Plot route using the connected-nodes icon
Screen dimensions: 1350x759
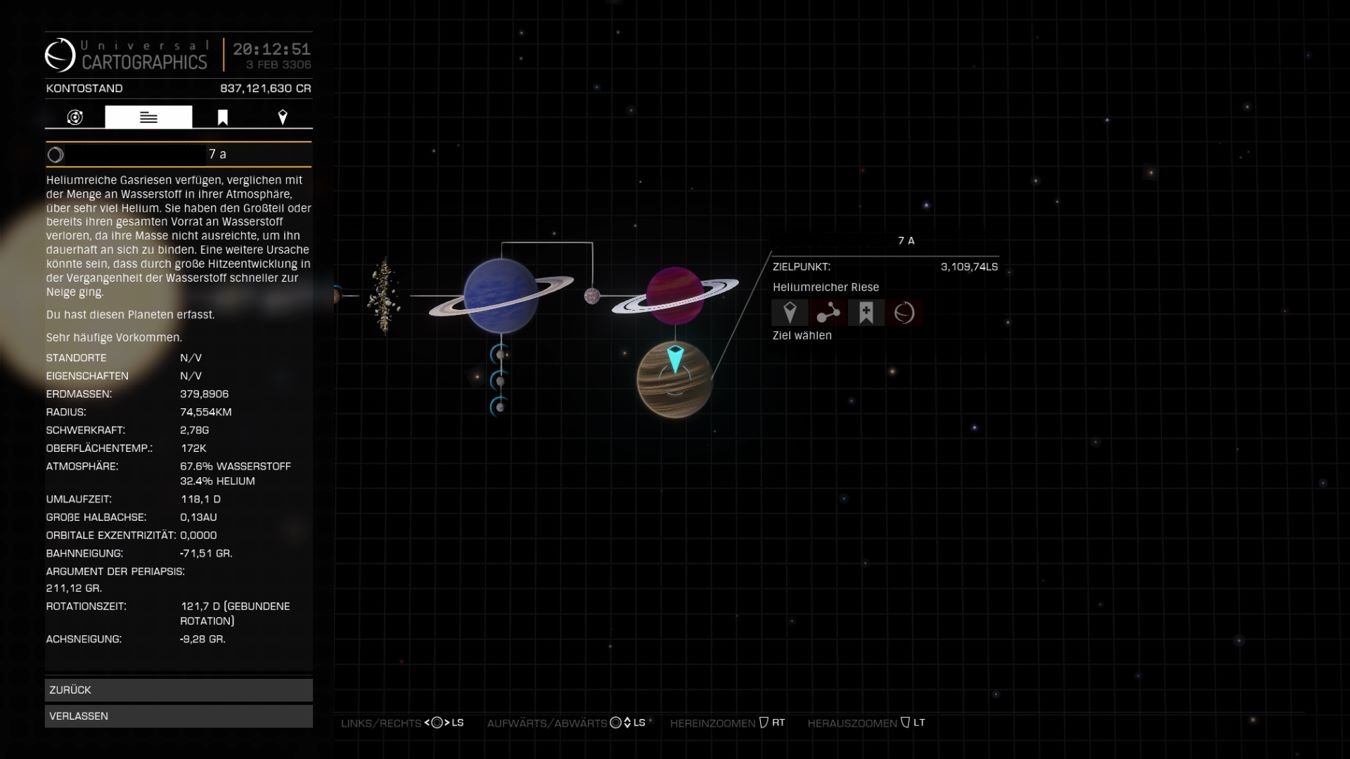tap(828, 313)
